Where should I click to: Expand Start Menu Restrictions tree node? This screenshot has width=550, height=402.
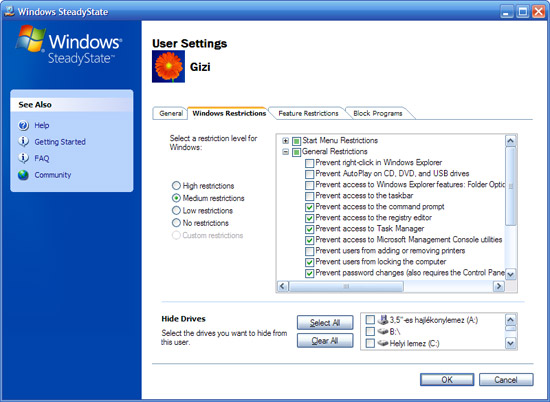pos(286,141)
